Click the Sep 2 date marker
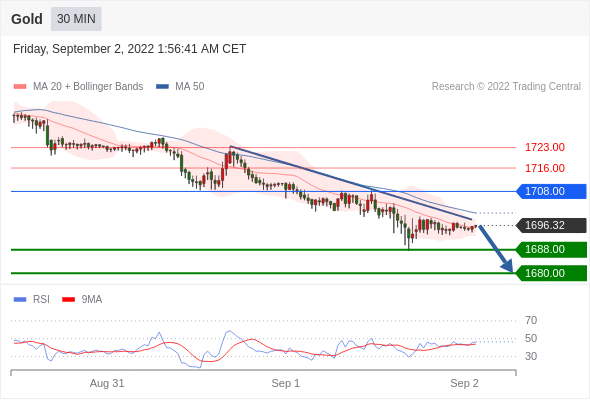590x400 pixels. (x=464, y=383)
